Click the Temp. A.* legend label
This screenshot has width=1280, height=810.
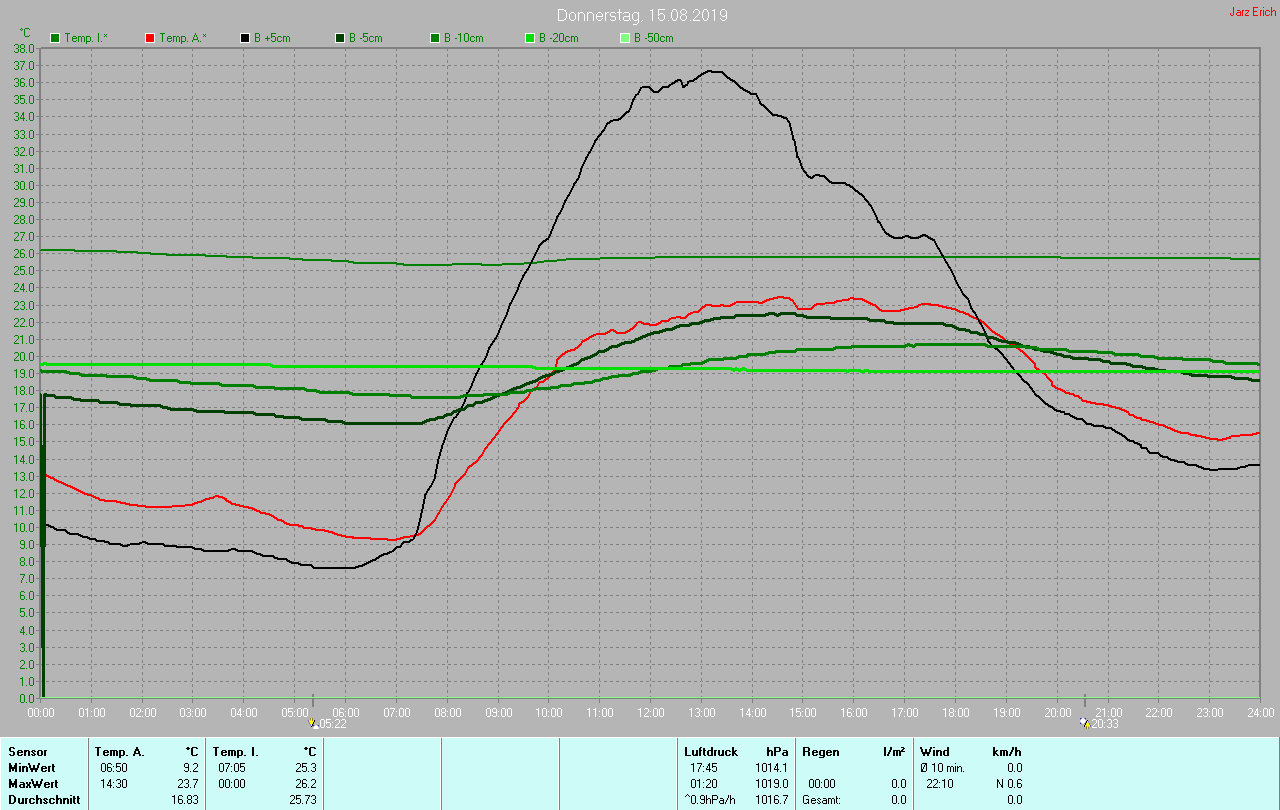[183, 38]
